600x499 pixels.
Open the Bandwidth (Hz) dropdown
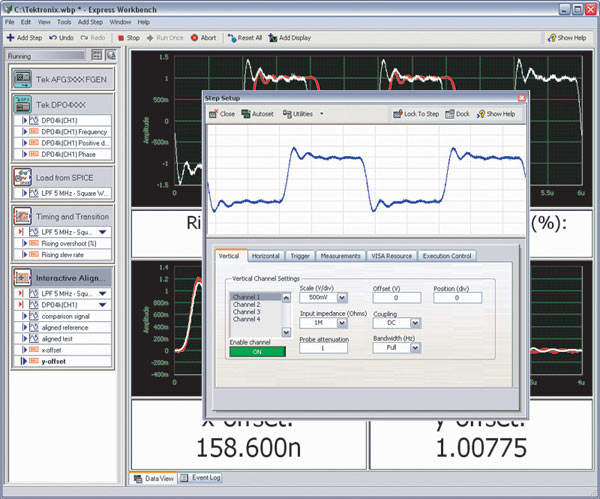(x=416, y=347)
